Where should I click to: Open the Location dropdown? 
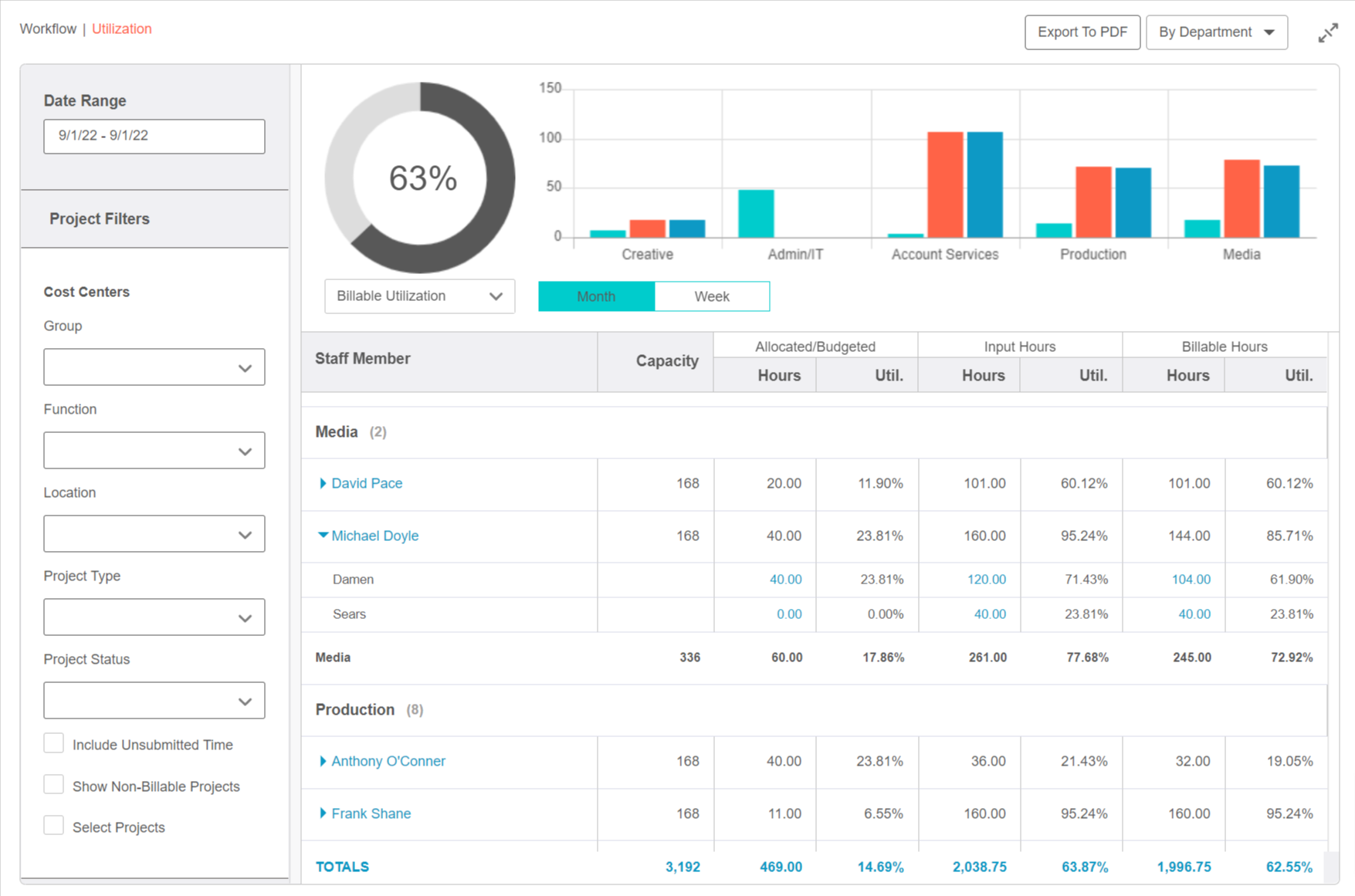point(154,534)
